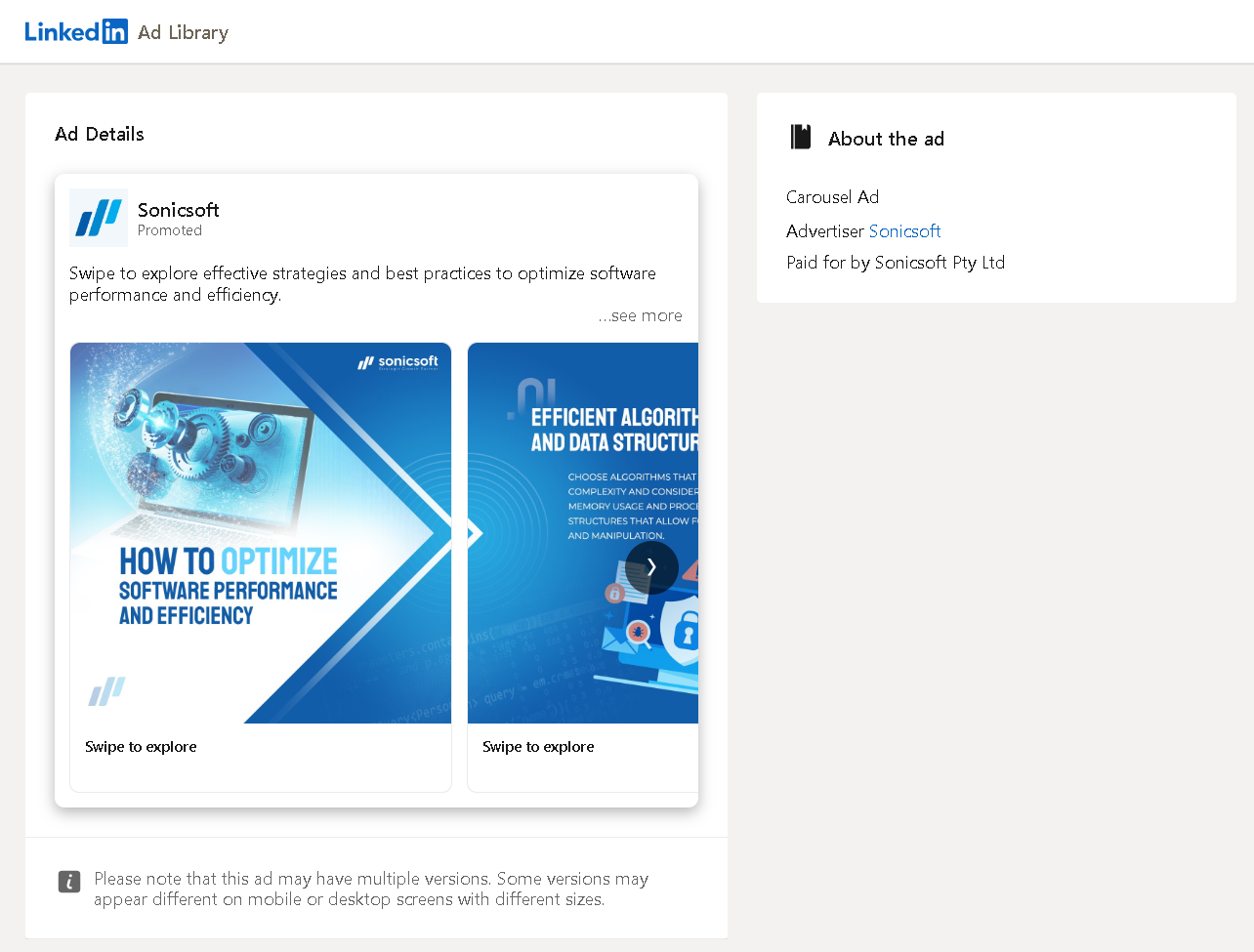Click the ticket icon next to 'About the ad'
Screen dimensions: 1254x952
(x=800, y=137)
